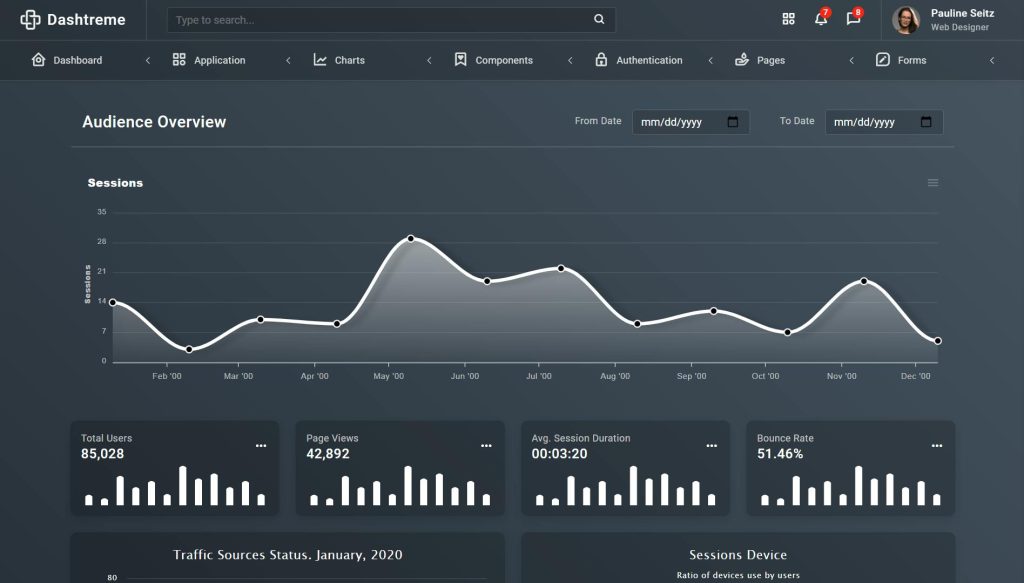Open the apps grid icon in header

[x=788, y=18]
